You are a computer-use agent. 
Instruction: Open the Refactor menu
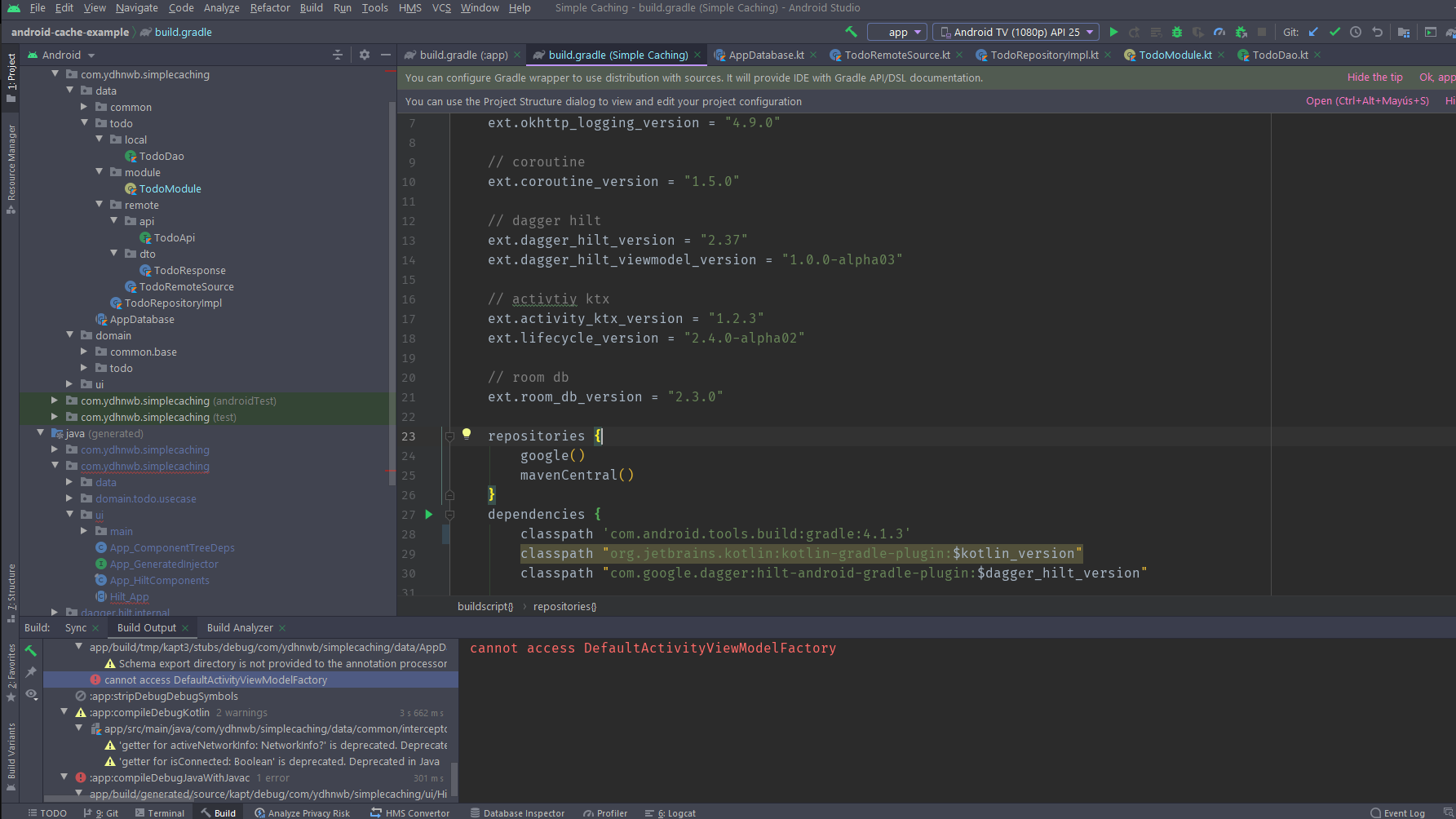tap(269, 8)
